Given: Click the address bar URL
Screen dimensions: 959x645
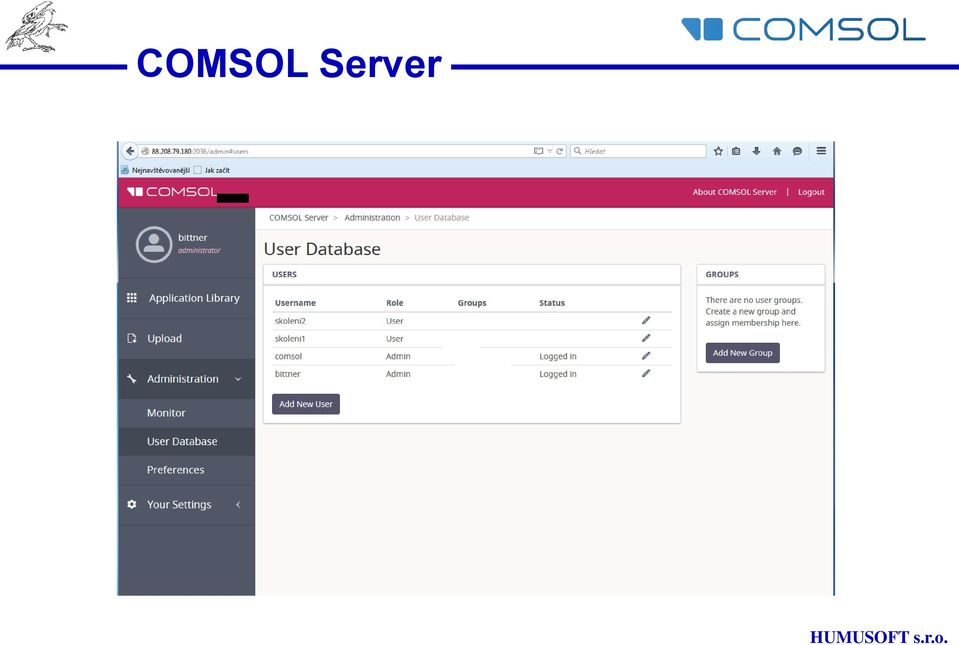Looking at the screenshot, I should pos(199,151).
